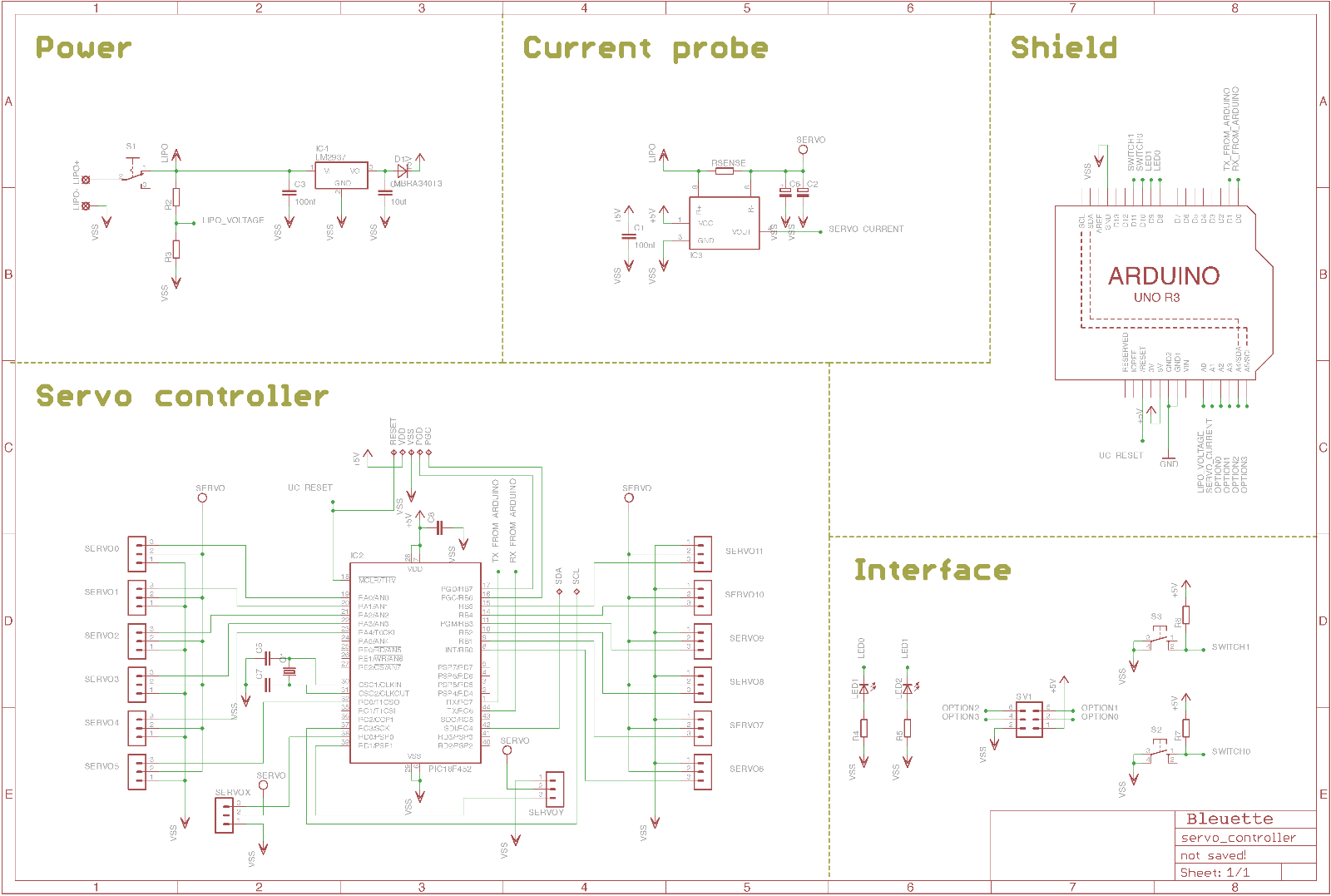Screen dimensions: 1331x896
Task: Click the SERVO6 connector label
Action: (x=746, y=769)
